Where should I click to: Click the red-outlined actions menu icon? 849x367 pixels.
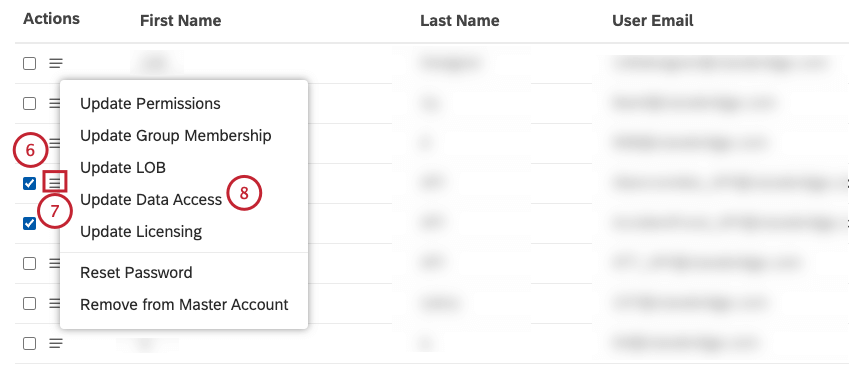(55, 183)
